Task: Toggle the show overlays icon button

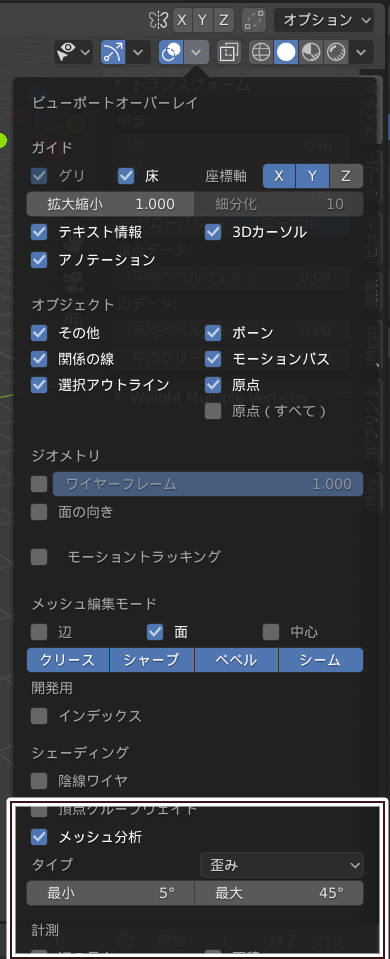Action: pyautogui.click(x=170, y=53)
